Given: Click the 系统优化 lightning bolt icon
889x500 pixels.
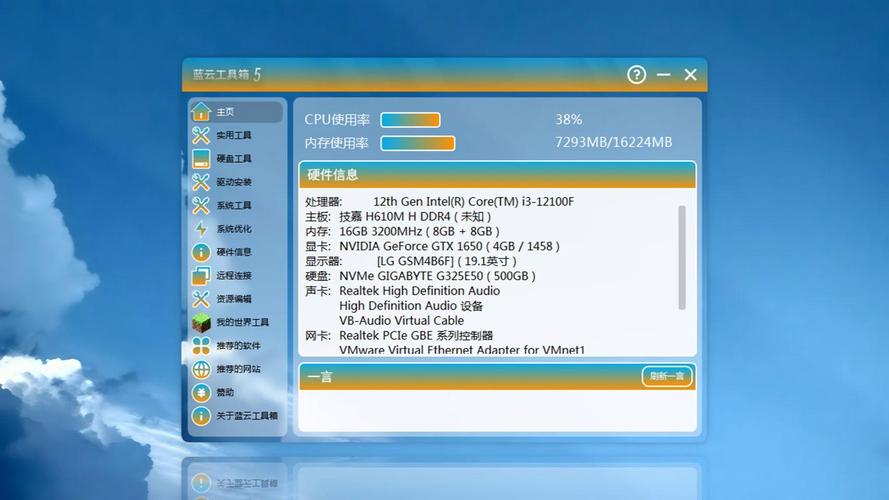Looking at the screenshot, I should pos(201,228).
